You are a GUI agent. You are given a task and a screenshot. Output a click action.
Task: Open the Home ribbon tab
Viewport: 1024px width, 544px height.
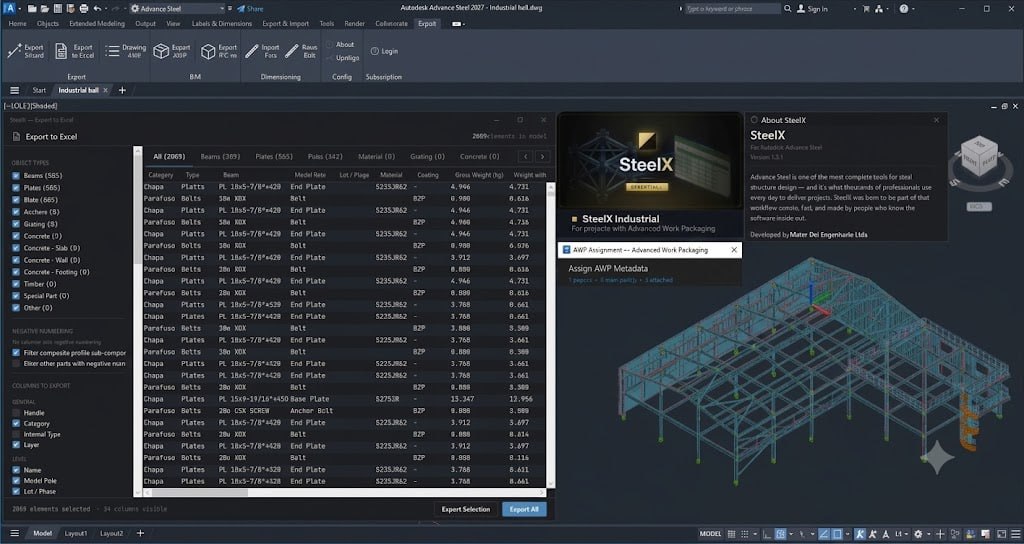click(18, 24)
